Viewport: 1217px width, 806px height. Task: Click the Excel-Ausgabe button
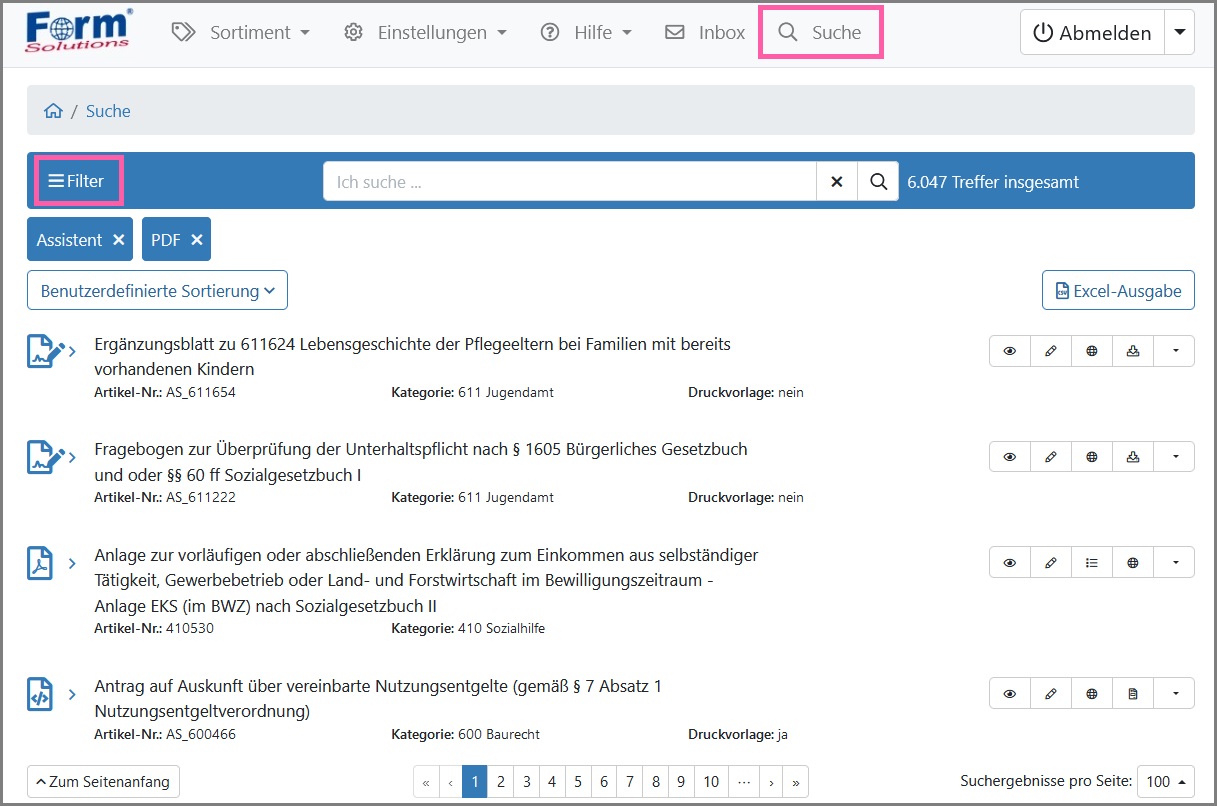[x=1118, y=291]
